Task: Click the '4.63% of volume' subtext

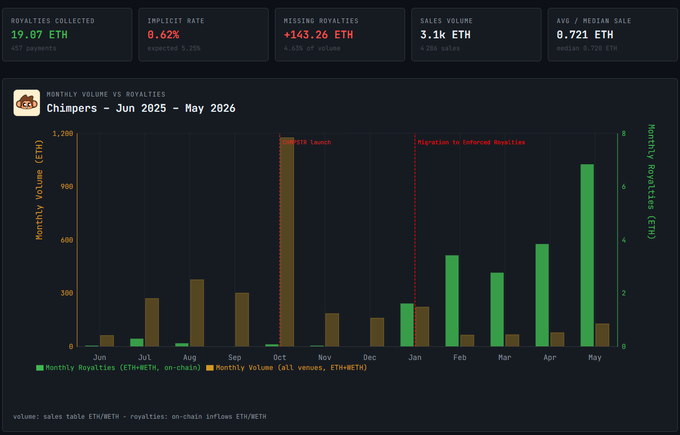Action: (312, 48)
